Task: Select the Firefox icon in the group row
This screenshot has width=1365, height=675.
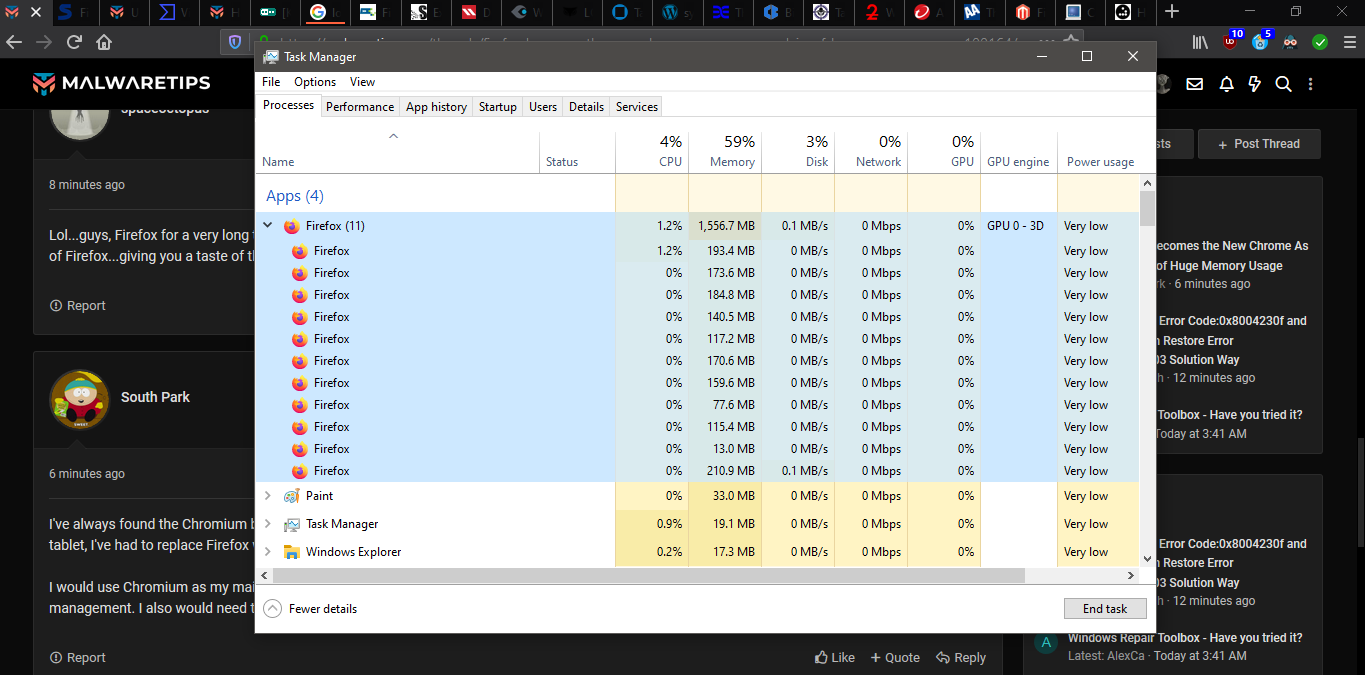Action: click(x=292, y=226)
